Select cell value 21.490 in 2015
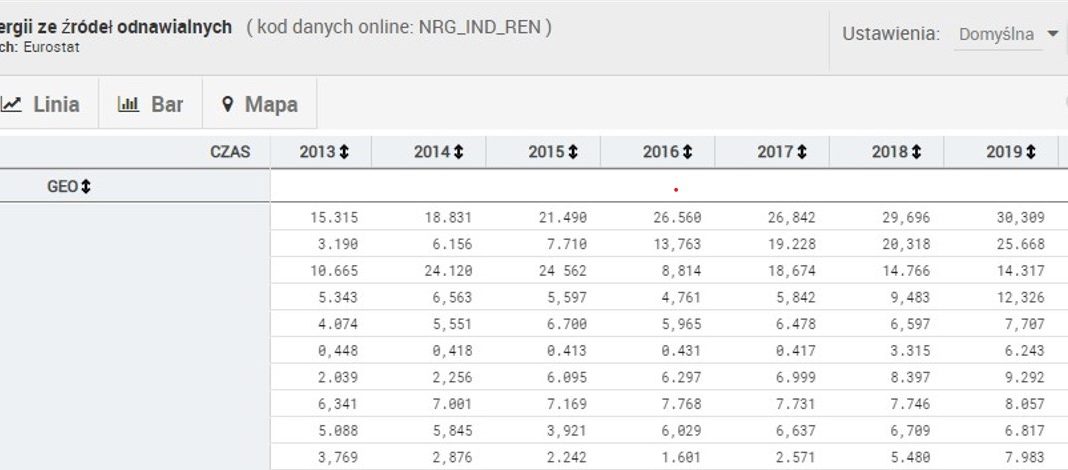1068x470 pixels. 563,217
